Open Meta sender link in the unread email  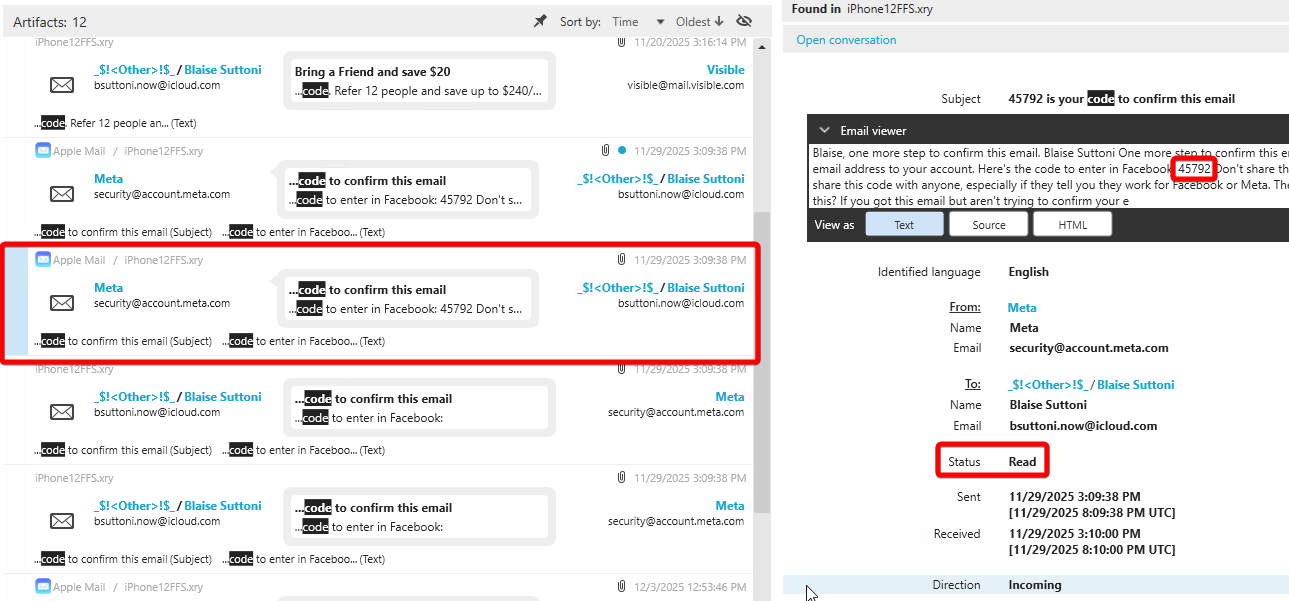(x=108, y=179)
